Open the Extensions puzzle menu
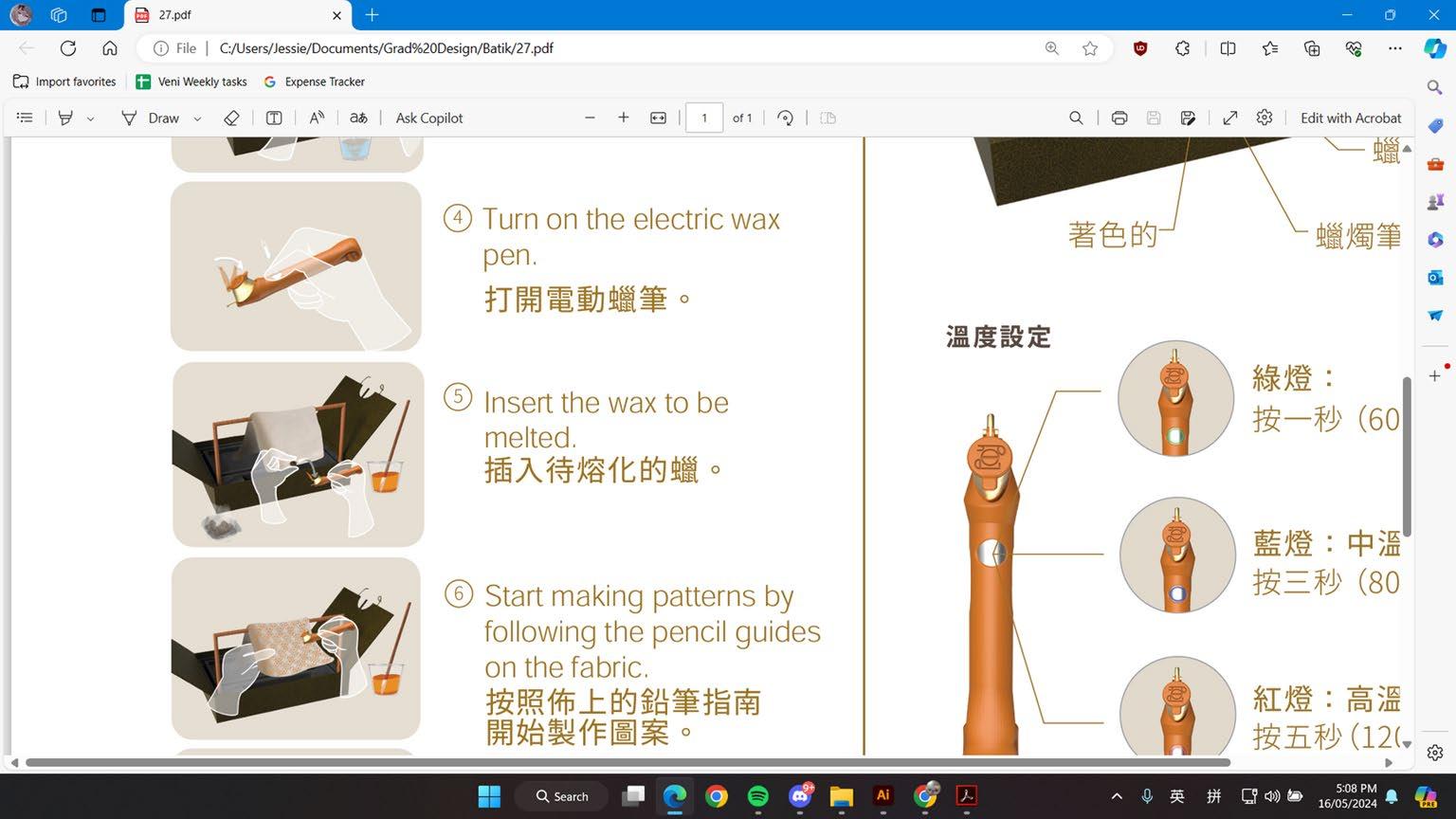The image size is (1456, 819). (x=1182, y=48)
